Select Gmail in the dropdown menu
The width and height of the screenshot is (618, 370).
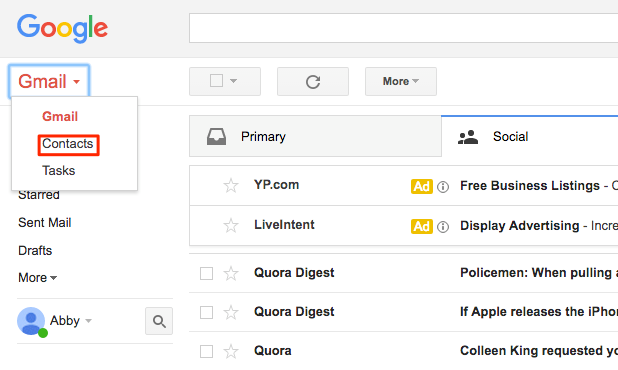click(x=60, y=116)
